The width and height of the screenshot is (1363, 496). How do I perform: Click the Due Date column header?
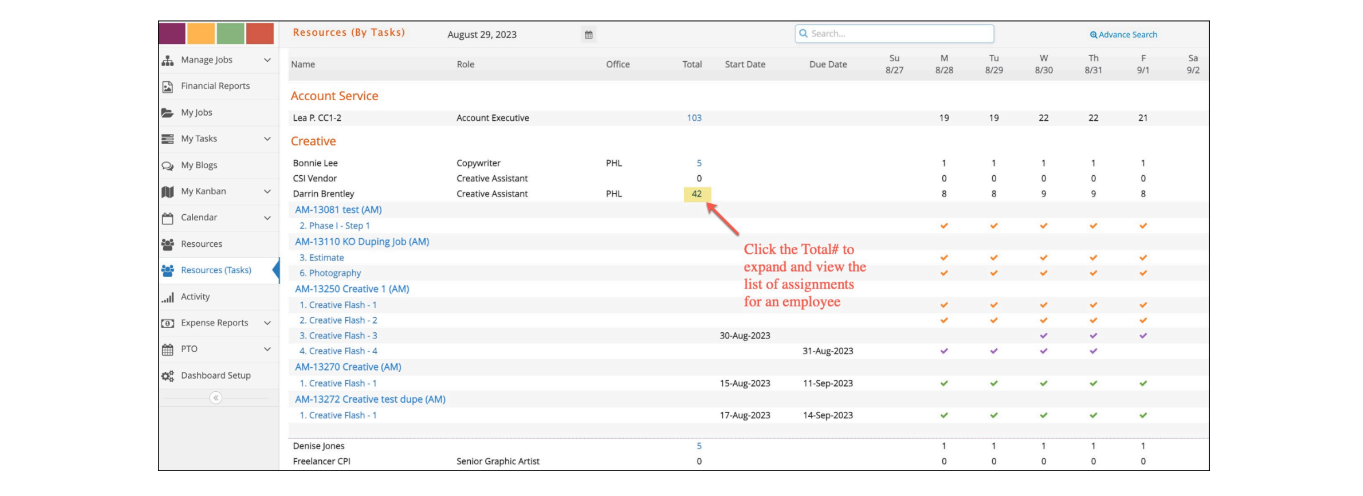[x=828, y=65]
